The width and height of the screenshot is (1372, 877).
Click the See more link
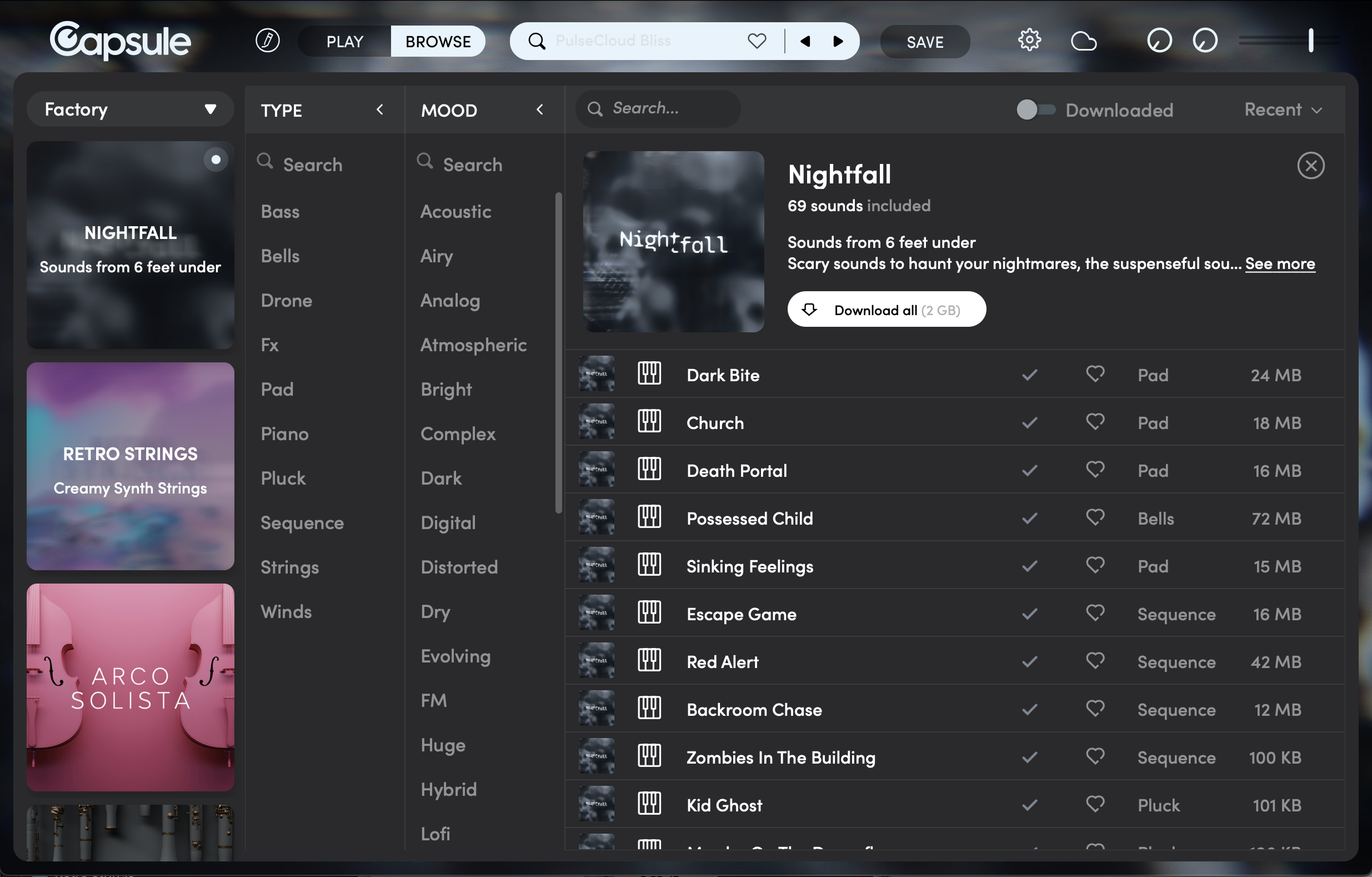tap(1280, 263)
